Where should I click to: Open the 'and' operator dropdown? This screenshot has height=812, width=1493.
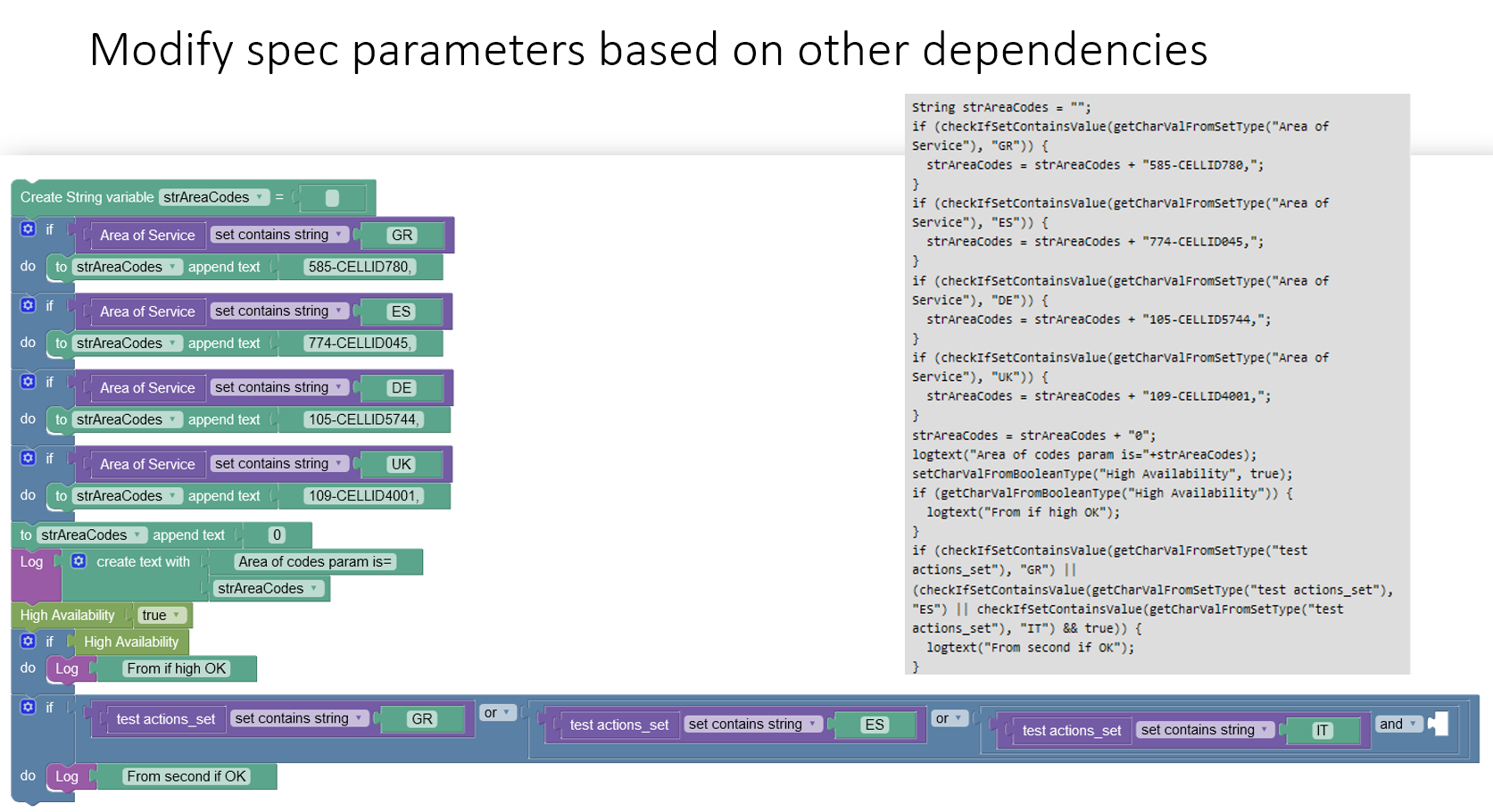coord(1398,724)
